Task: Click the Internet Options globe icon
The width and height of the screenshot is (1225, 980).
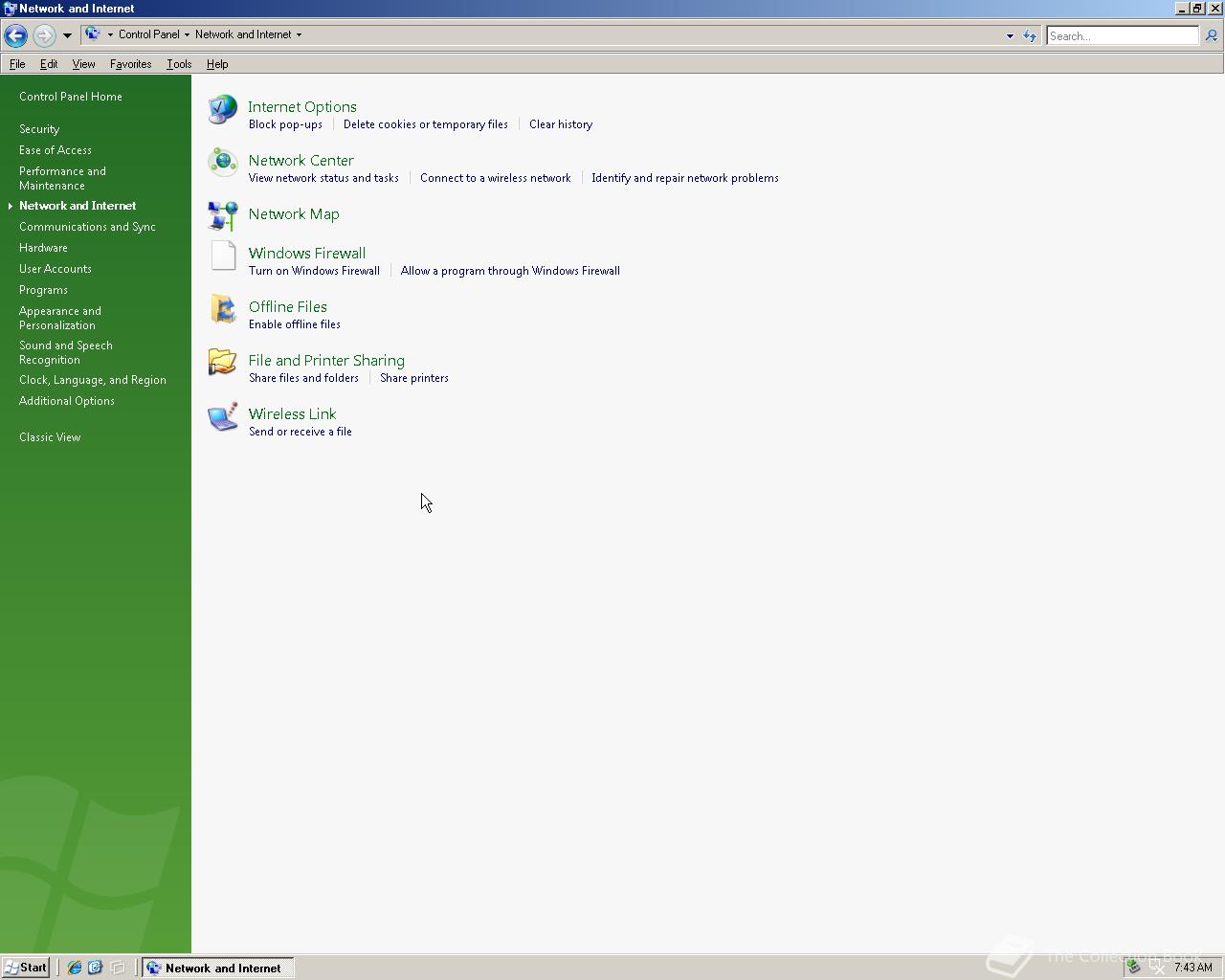Action: pos(223,109)
